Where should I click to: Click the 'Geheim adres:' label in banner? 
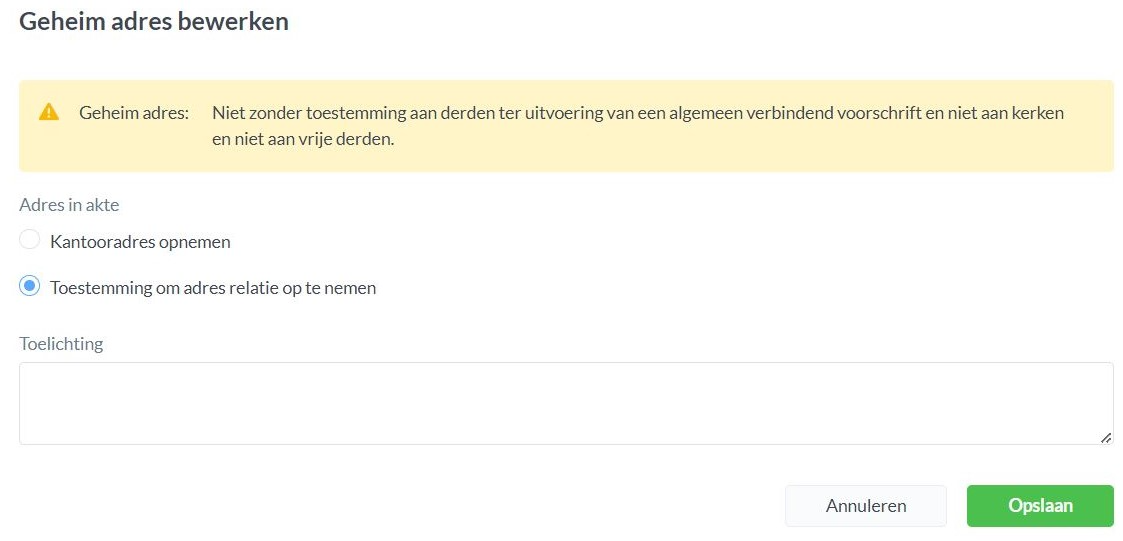[x=134, y=113]
